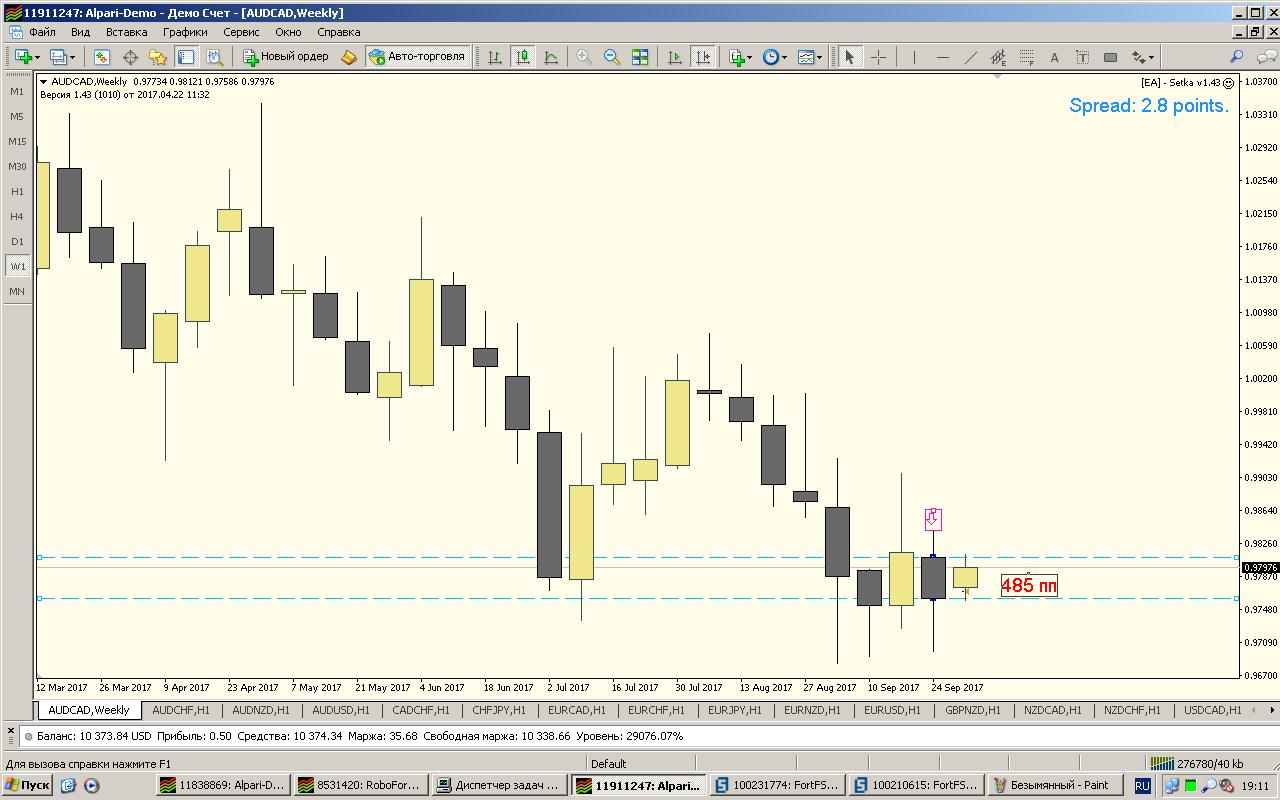Viewport: 1280px width, 800px height.
Task: Open the Navigator folder-star icon
Action: [x=158, y=57]
